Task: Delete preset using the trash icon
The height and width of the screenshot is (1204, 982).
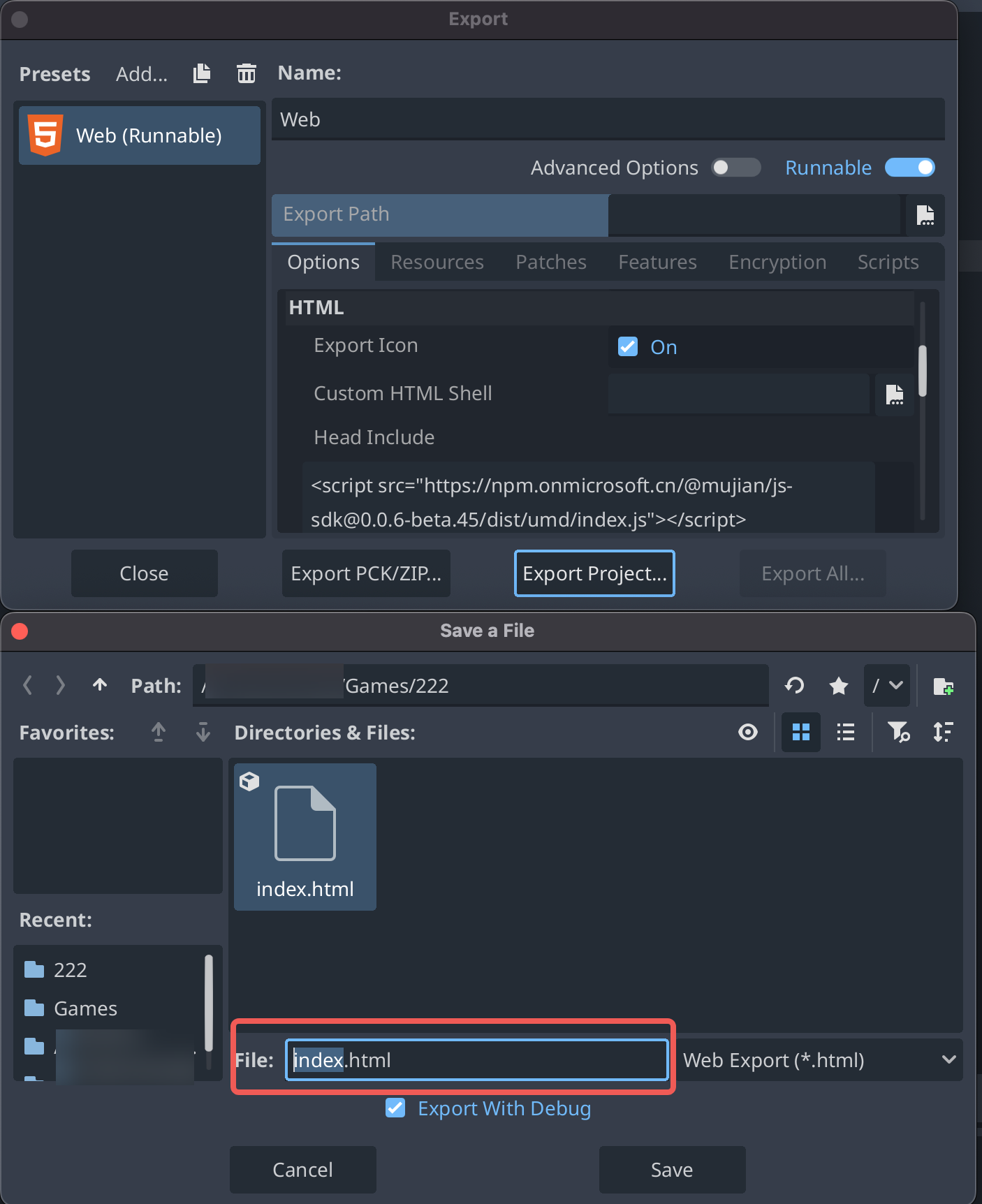Action: click(x=246, y=73)
